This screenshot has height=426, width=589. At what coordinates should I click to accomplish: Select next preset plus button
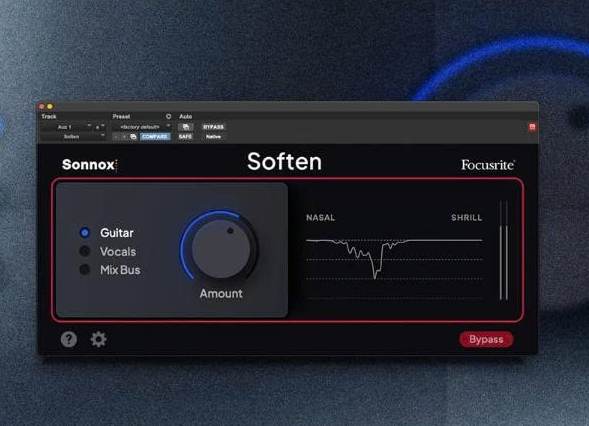pos(124,137)
